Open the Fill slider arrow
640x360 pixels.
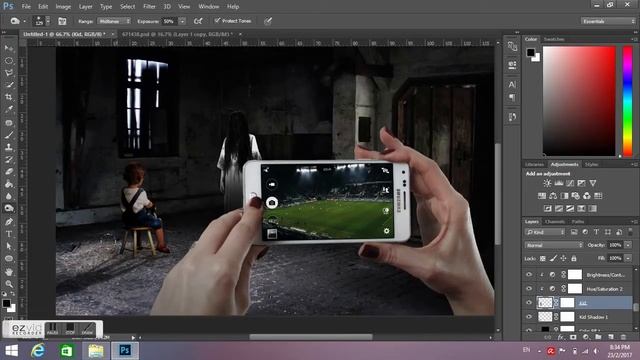click(x=628, y=258)
